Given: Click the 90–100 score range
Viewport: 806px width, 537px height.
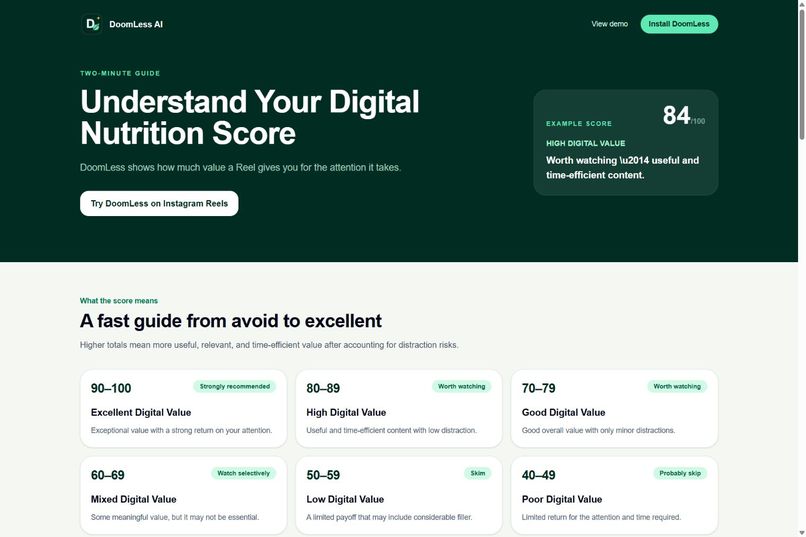Looking at the screenshot, I should pos(111,388).
